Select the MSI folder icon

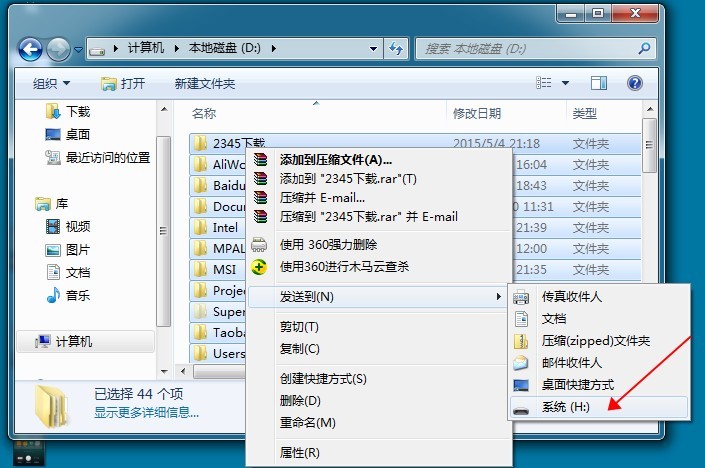pos(200,269)
